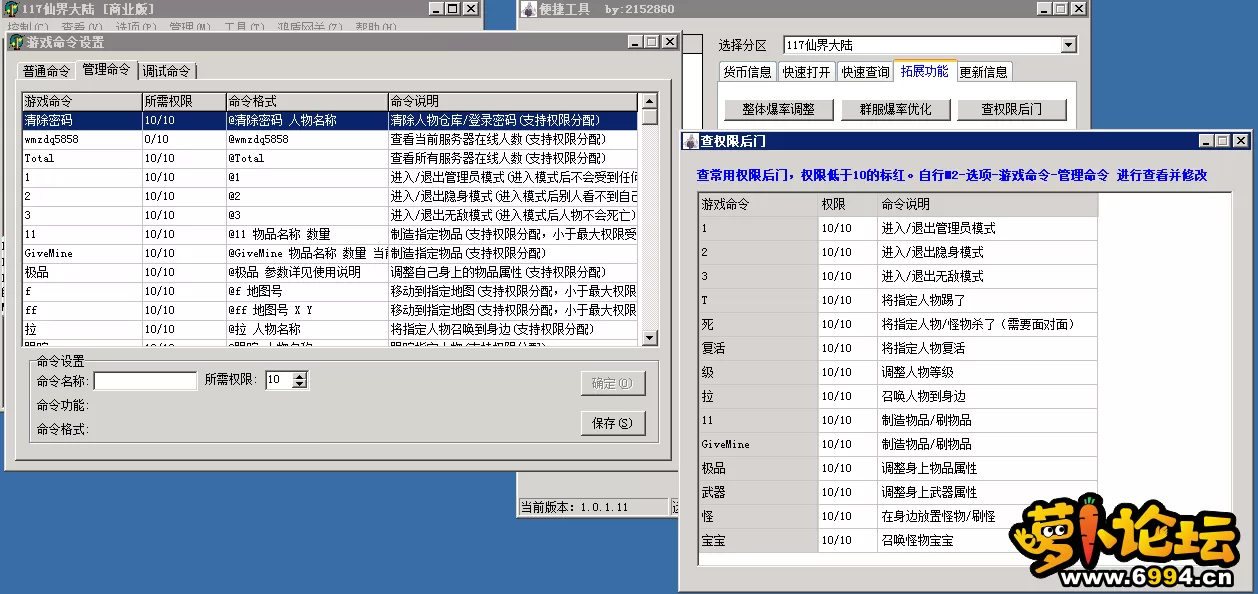The image size is (1258, 594).
Task: Click the 权限 column header in 查权限后门
Action: click(x=847, y=204)
